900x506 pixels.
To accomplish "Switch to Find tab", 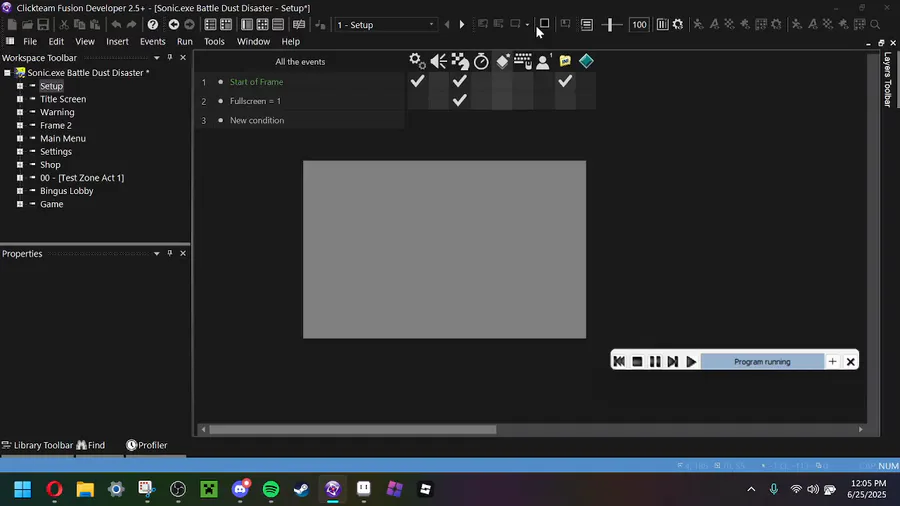I will pos(91,445).
